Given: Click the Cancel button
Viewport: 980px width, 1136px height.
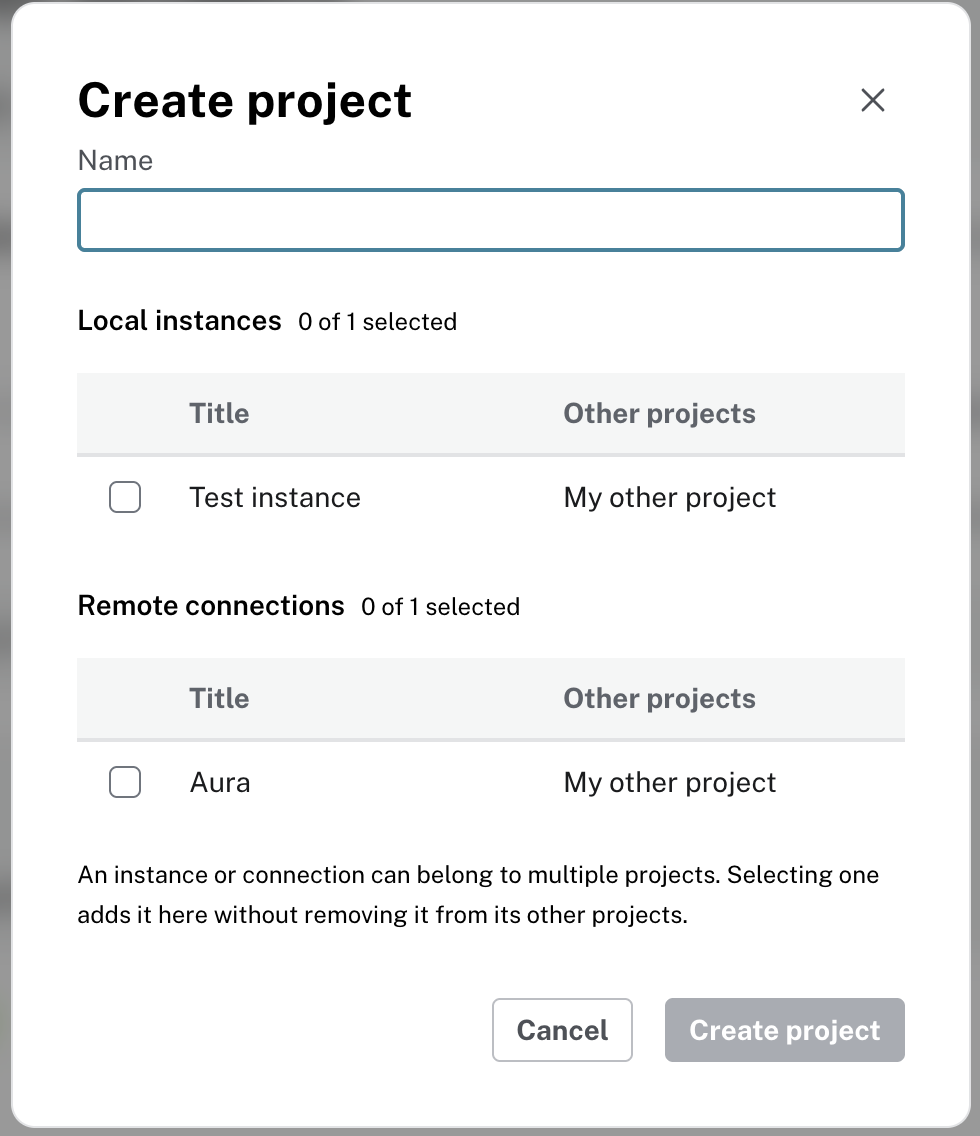Looking at the screenshot, I should pyautogui.click(x=562, y=1030).
